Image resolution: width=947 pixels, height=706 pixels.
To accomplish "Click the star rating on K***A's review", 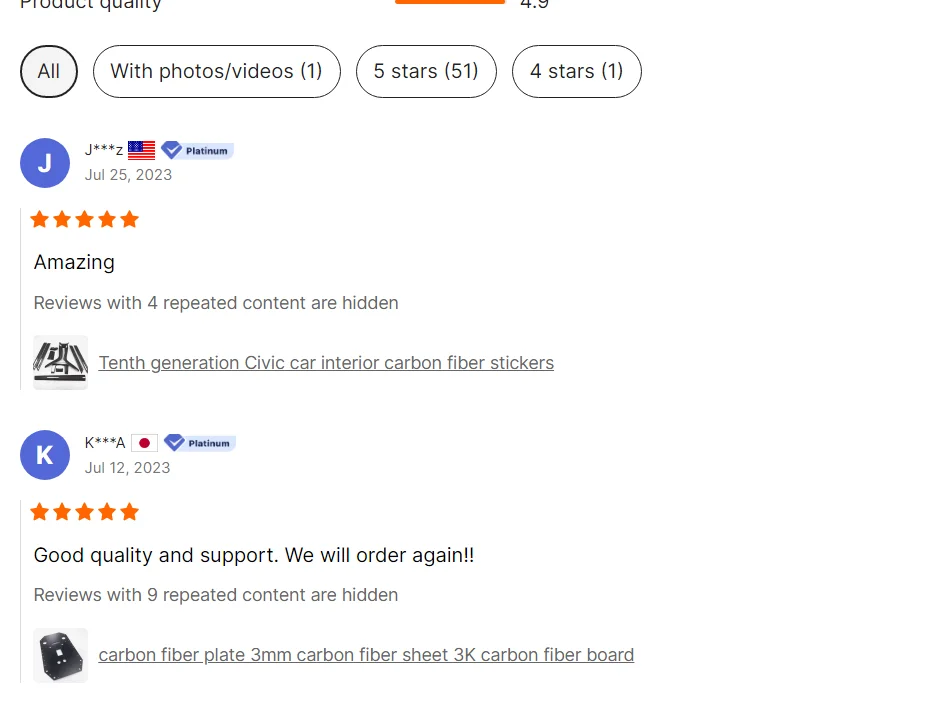I will (x=85, y=512).
